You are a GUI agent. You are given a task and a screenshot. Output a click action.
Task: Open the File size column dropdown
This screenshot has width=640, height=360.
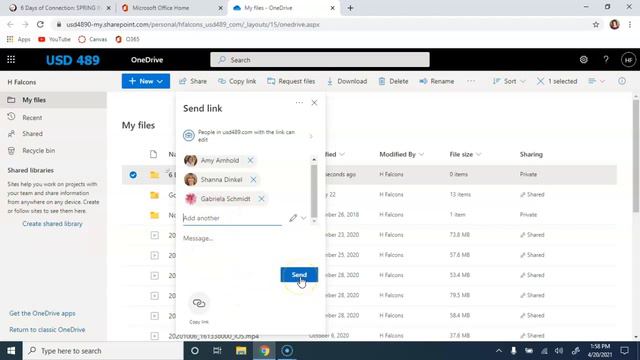point(465,154)
